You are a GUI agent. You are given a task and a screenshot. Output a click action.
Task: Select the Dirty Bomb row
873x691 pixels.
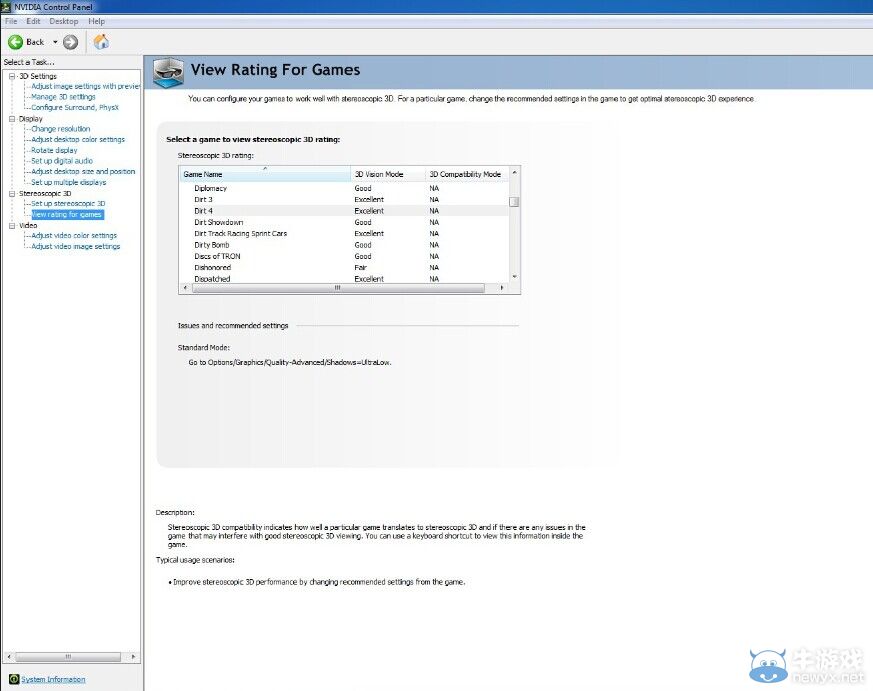[344, 245]
